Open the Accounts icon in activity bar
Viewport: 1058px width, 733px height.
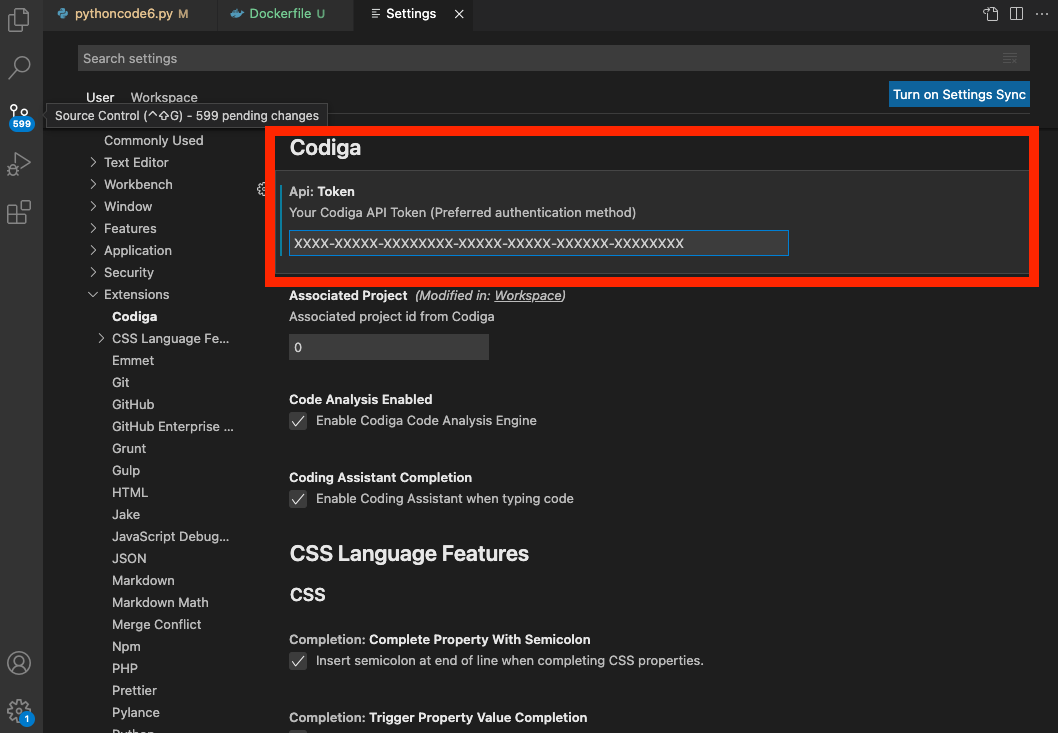pyautogui.click(x=19, y=663)
